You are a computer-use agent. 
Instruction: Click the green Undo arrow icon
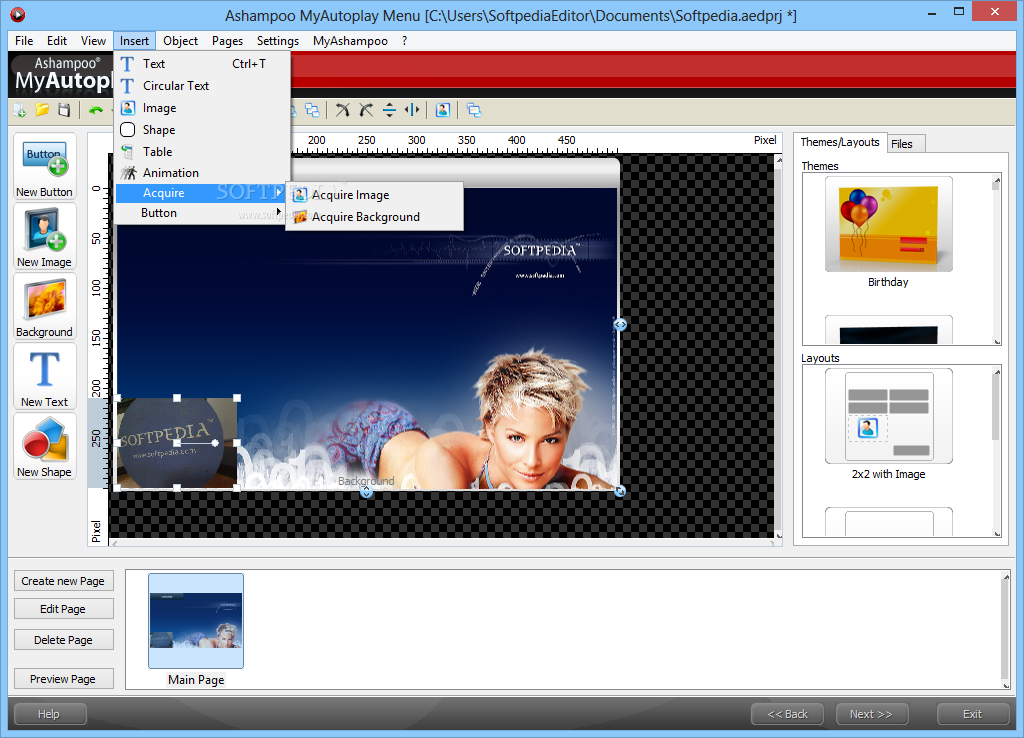coord(96,110)
